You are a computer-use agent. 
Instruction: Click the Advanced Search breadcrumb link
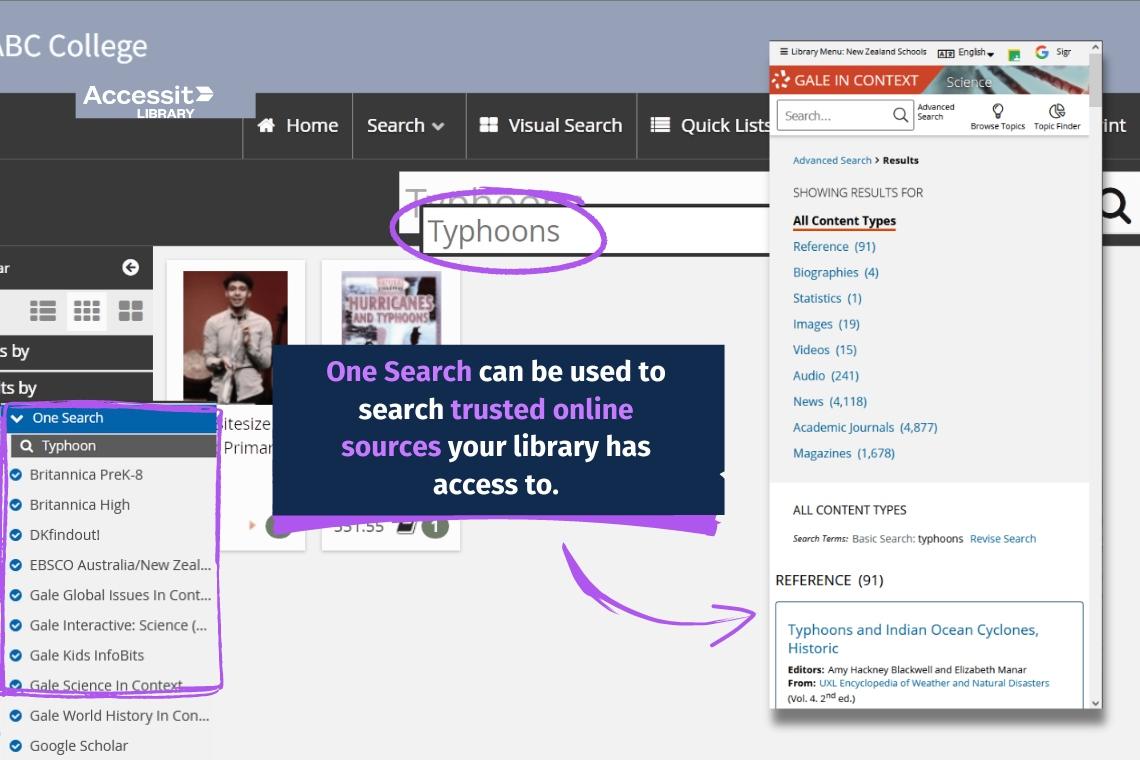pos(832,161)
